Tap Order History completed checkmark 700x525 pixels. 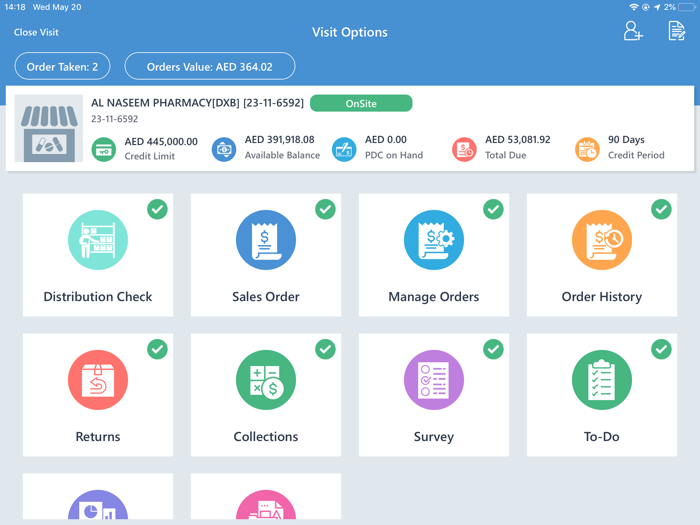click(661, 209)
